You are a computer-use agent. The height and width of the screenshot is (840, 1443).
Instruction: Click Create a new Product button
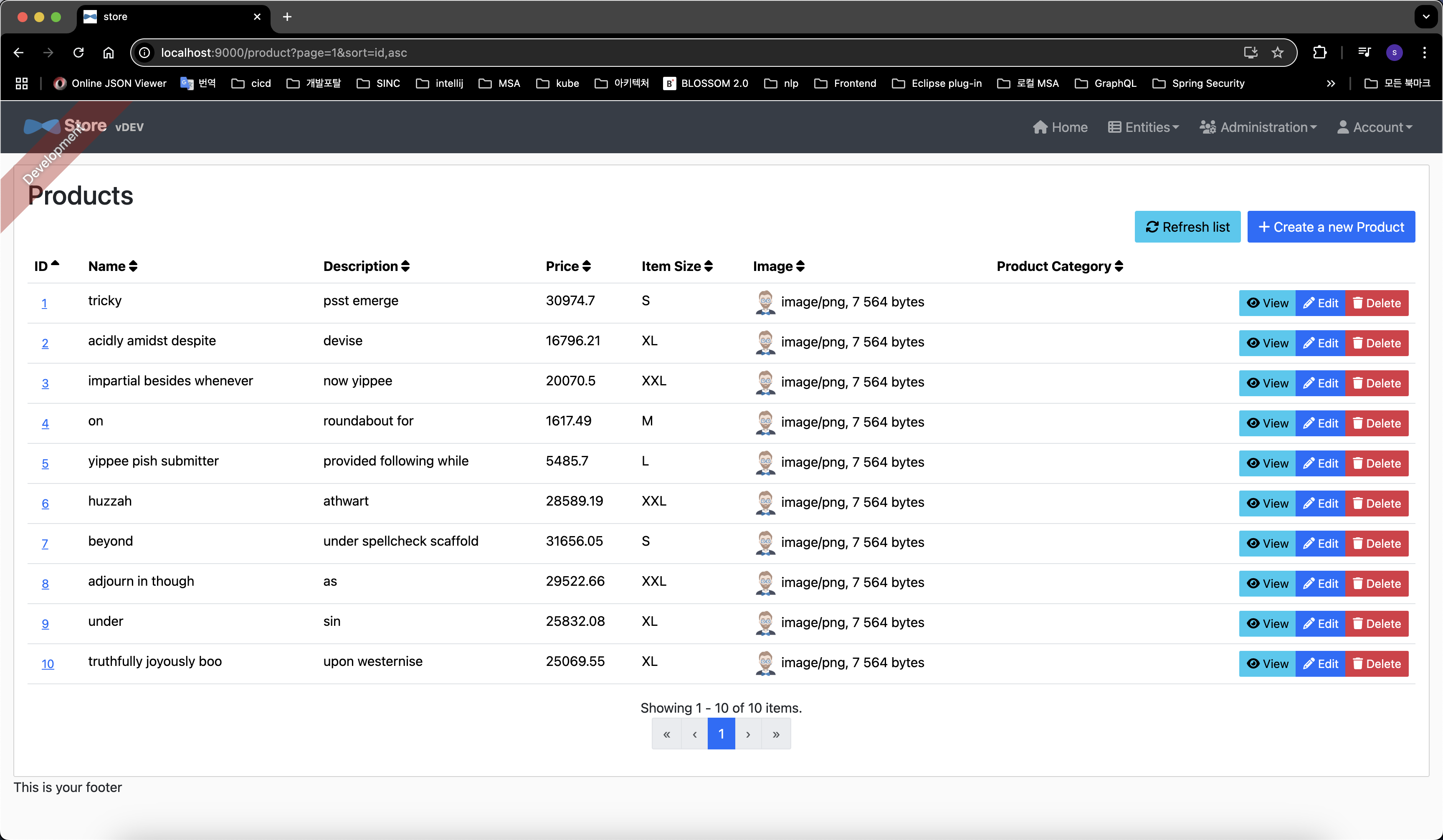pyautogui.click(x=1331, y=227)
